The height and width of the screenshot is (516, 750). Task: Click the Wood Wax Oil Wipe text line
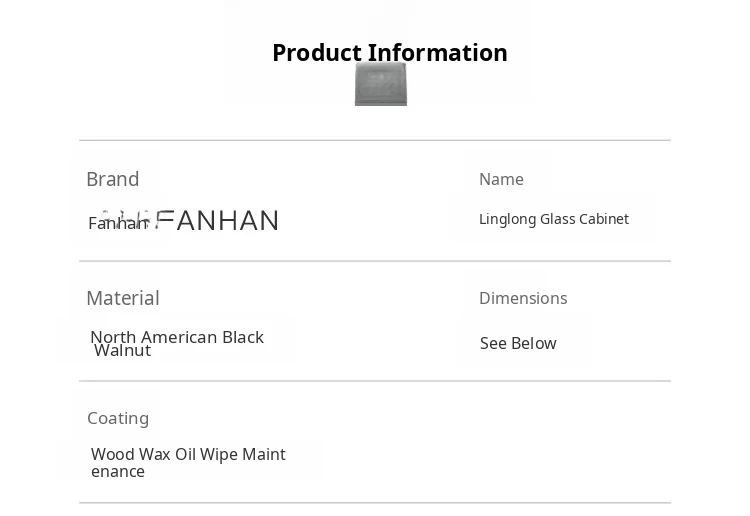188,454
